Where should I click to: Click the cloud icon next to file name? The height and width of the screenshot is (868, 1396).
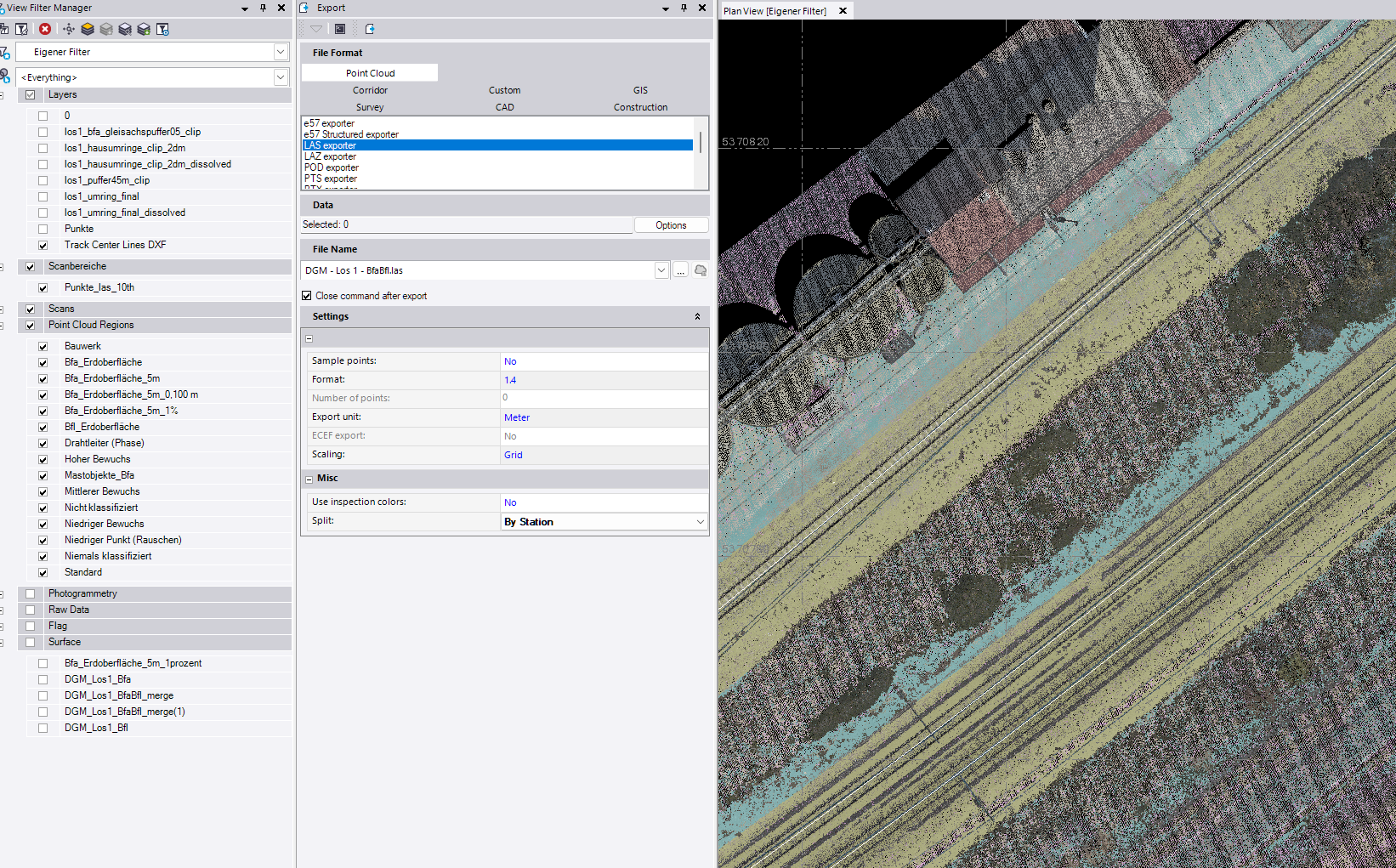[x=701, y=270]
